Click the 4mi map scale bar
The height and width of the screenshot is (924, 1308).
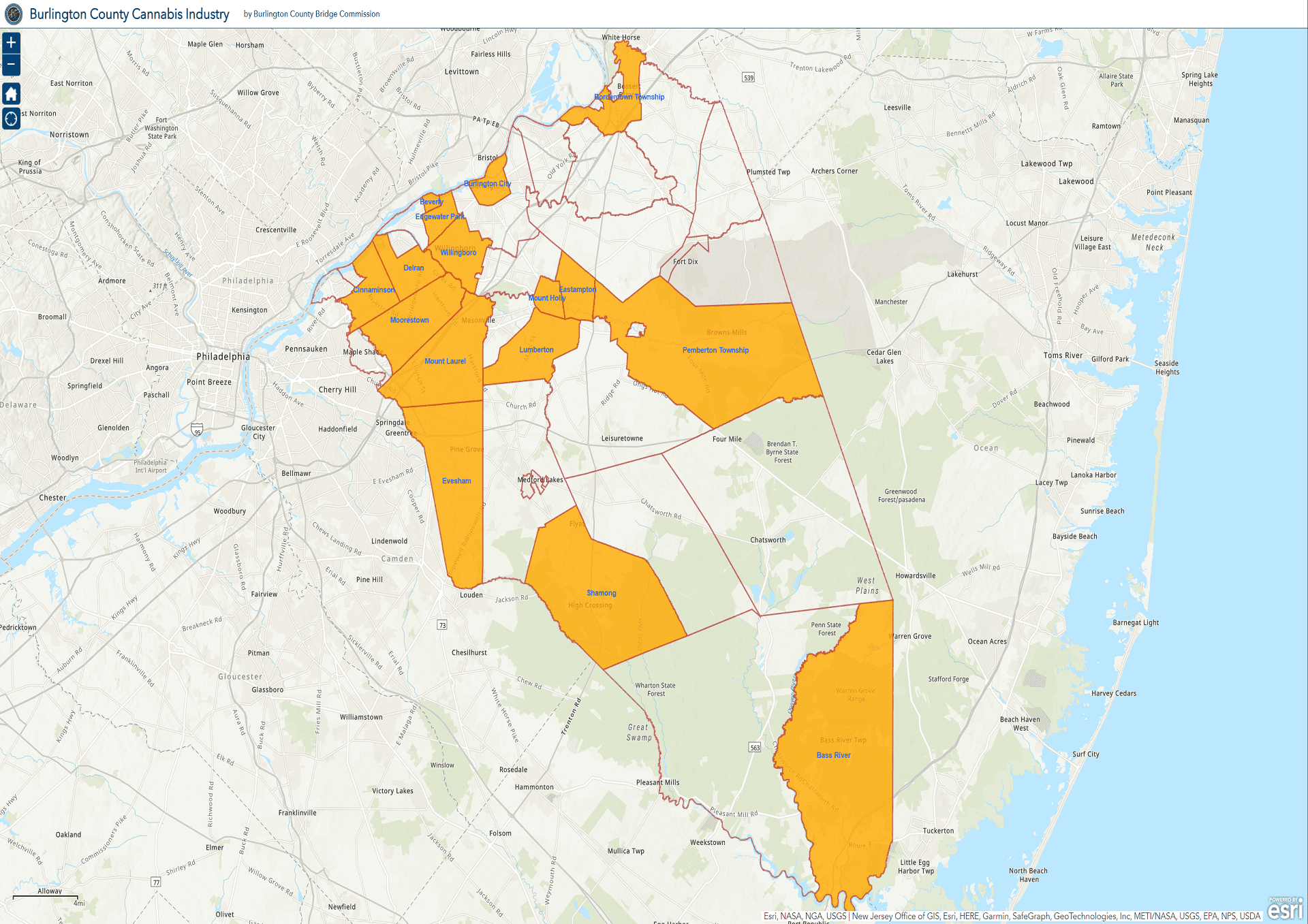pyautogui.click(x=45, y=900)
